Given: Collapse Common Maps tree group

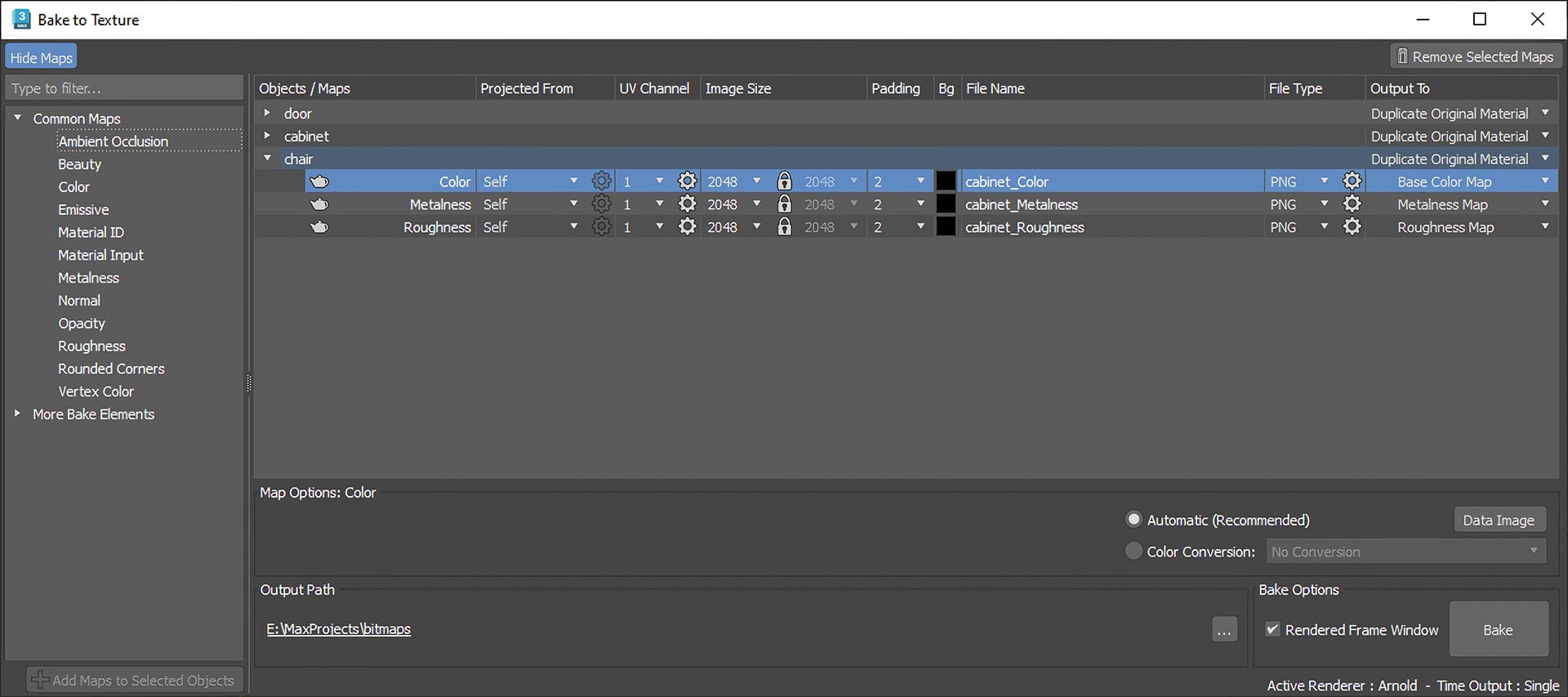Looking at the screenshot, I should (17, 118).
